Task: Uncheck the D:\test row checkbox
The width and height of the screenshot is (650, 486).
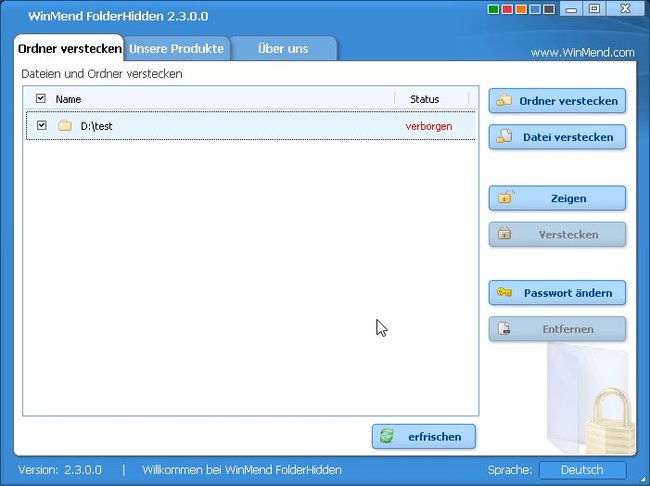Action: (41, 125)
